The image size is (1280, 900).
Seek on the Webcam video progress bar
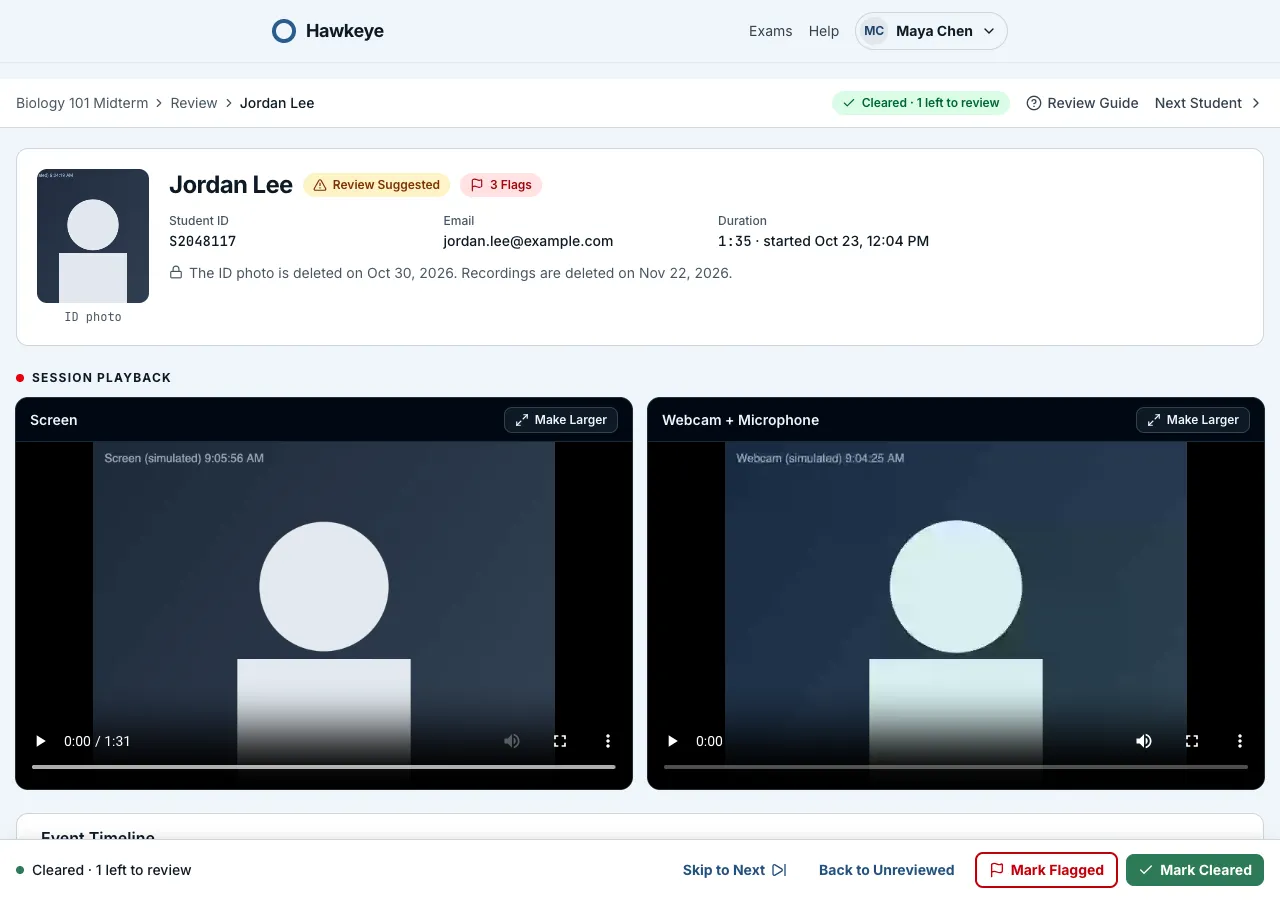(x=956, y=767)
